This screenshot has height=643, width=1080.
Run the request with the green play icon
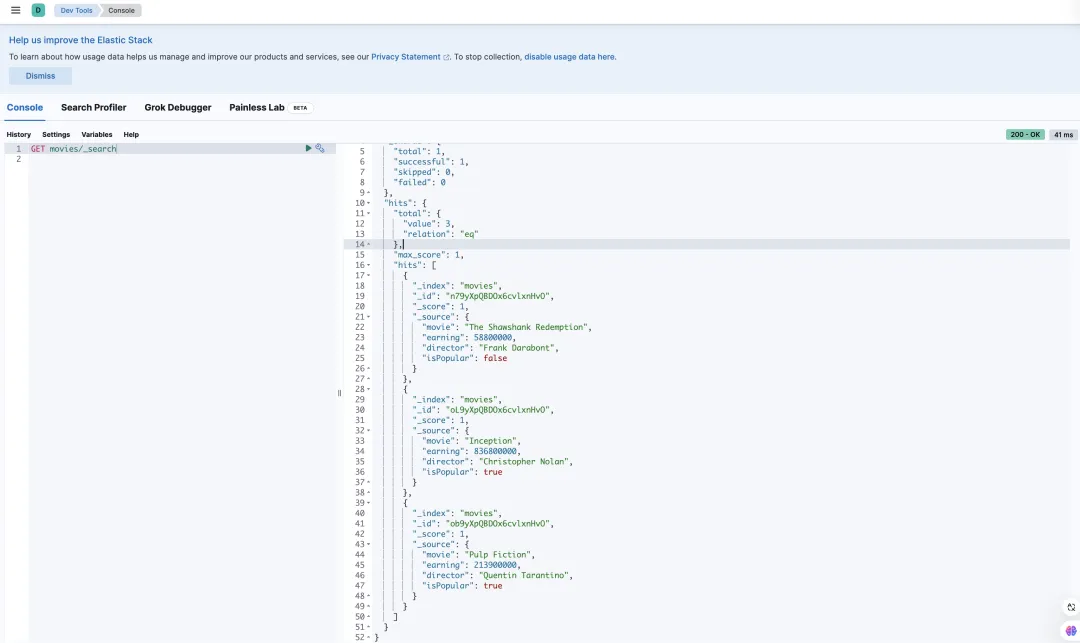(x=309, y=148)
